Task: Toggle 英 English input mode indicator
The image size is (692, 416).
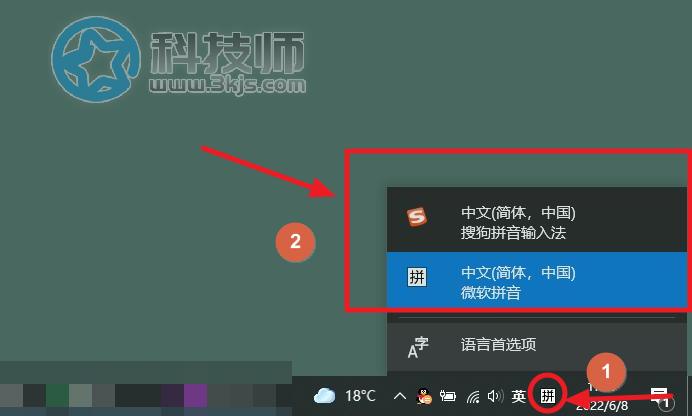Action: (x=519, y=396)
